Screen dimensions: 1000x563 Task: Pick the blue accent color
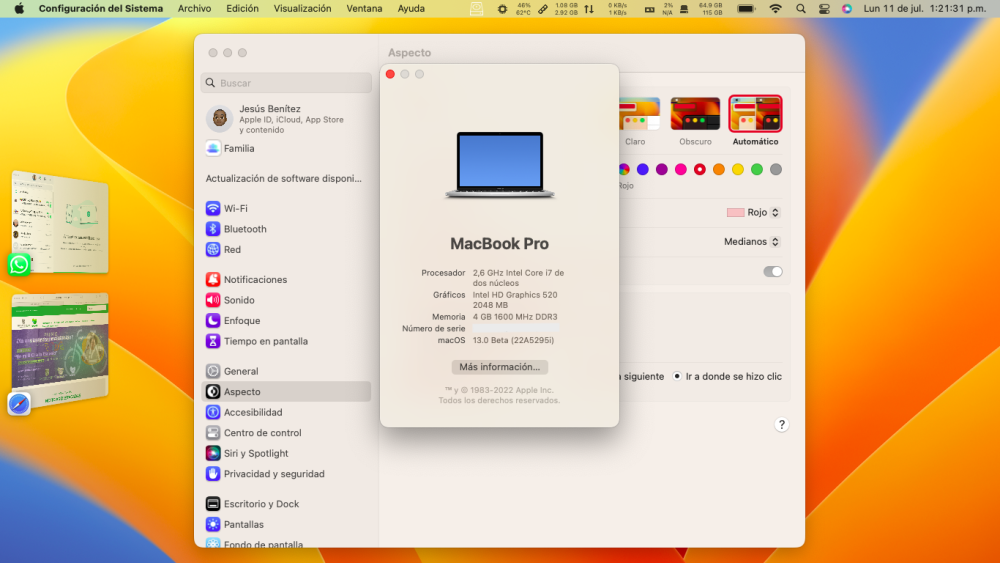pos(643,169)
